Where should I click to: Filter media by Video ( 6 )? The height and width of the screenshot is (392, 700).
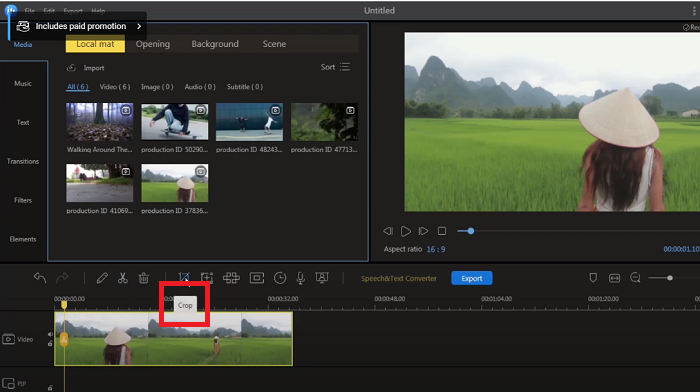(115, 87)
